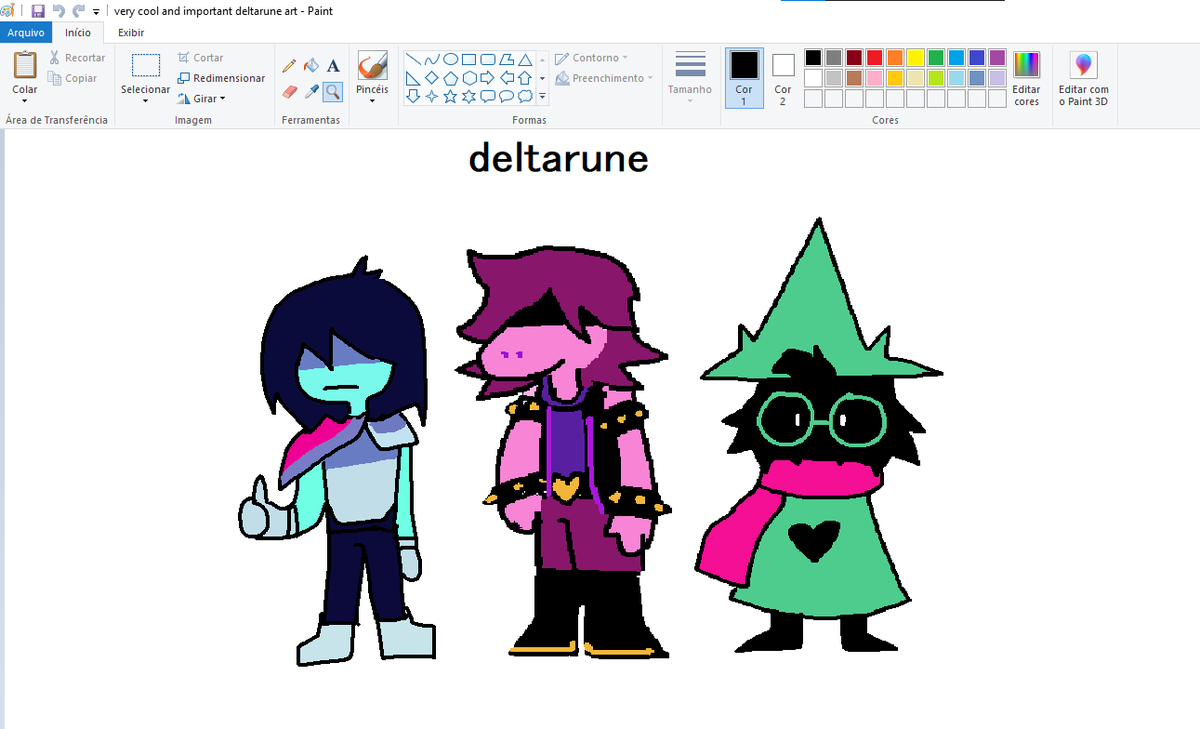Screen dimensions: 1200x729
Task: Expand the Pincéis dropdown arrow
Action: 372,101
